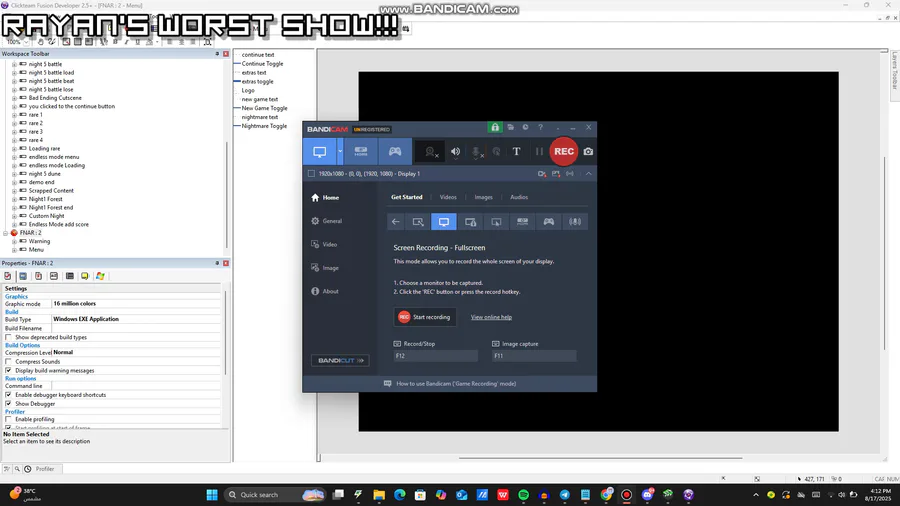This screenshot has width=900, height=506.
Task: Select Bandicam screen recording mode button
Action: 319,151
